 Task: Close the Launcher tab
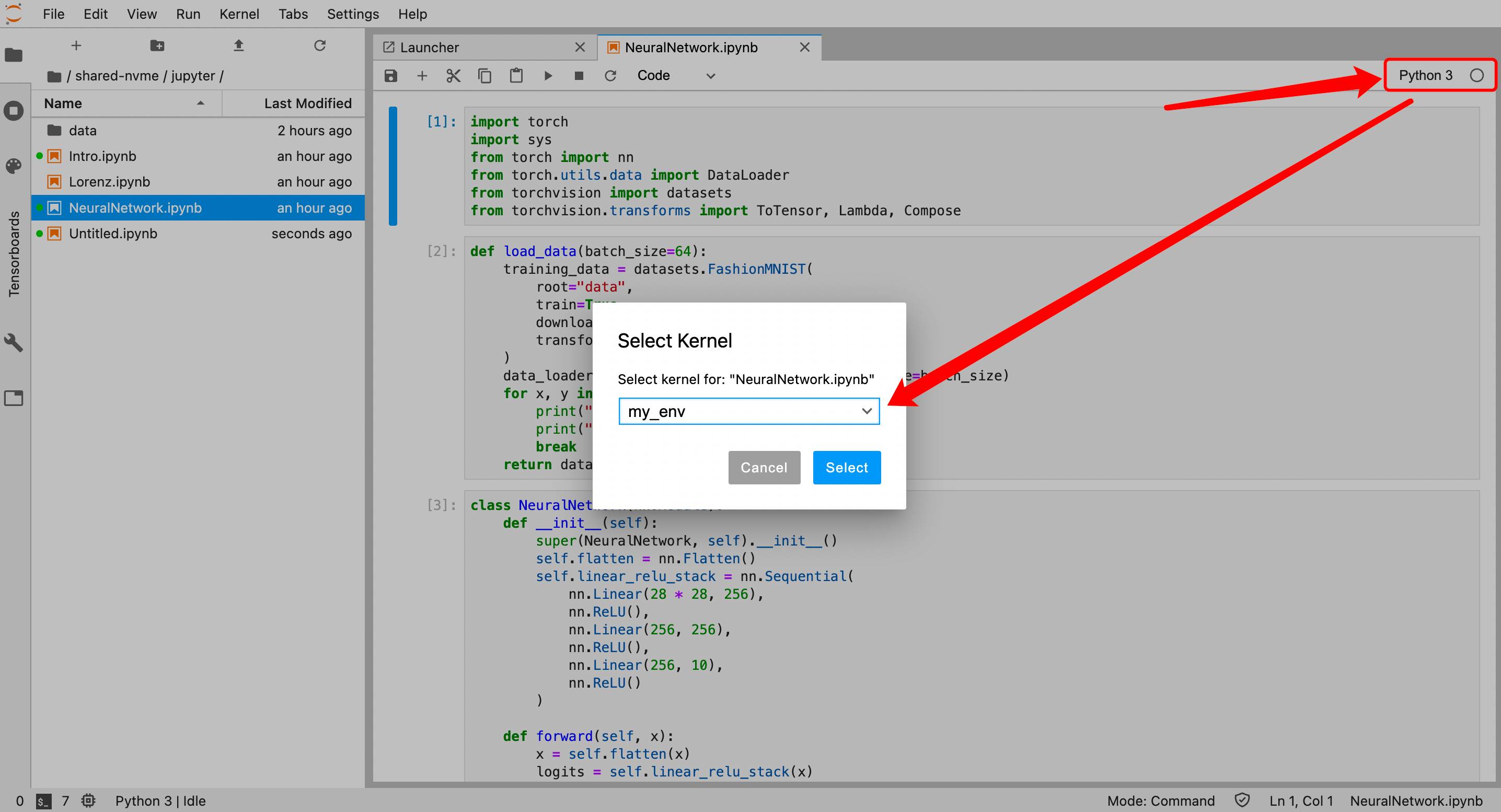point(580,47)
